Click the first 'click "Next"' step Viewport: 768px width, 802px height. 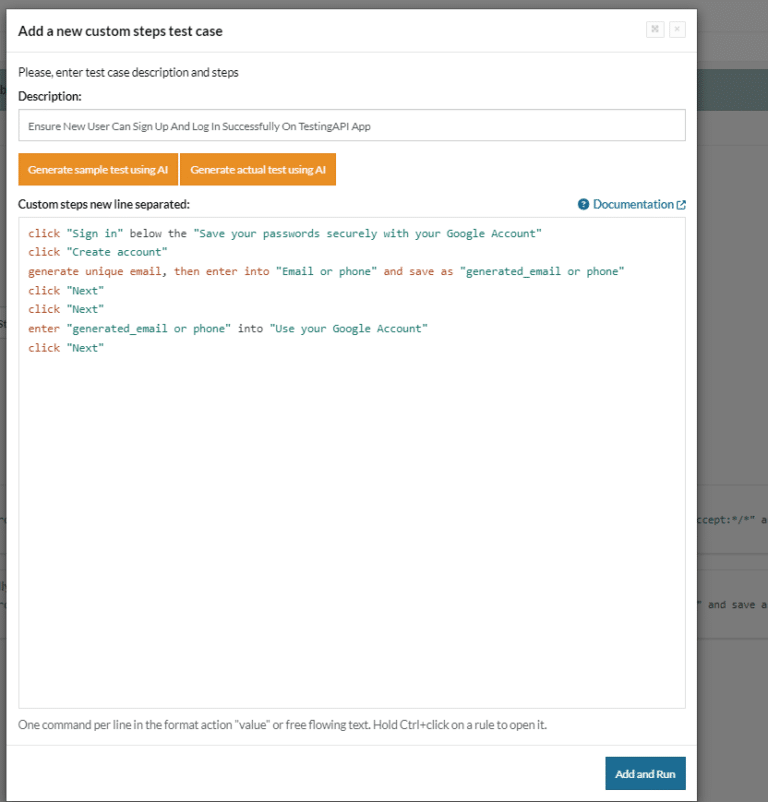(x=65, y=290)
